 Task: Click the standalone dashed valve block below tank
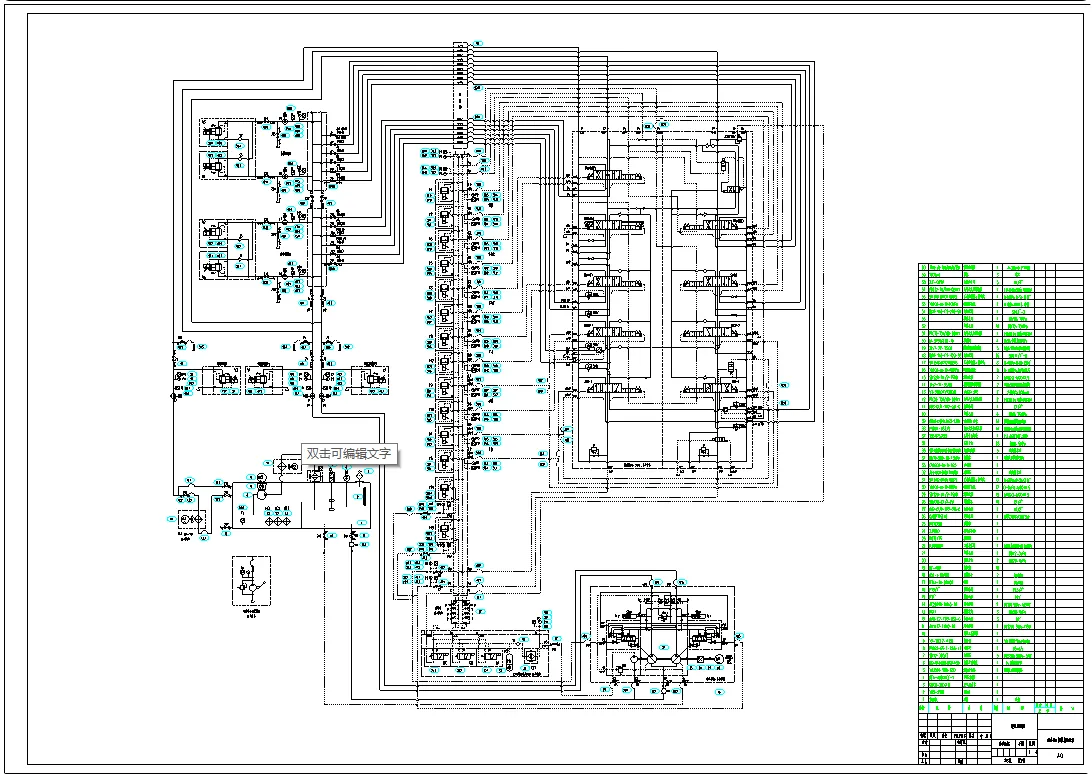pos(251,581)
